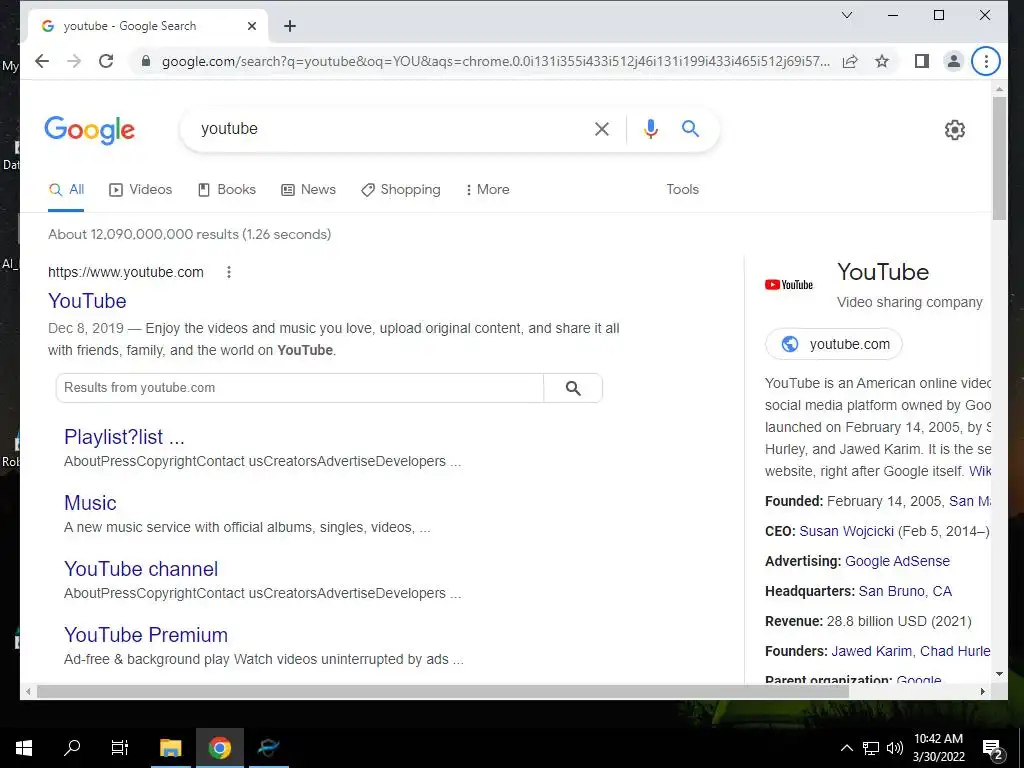Open the taskbar clock showing 10:42 AM
The image size is (1024, 768).
pos(938,748)
